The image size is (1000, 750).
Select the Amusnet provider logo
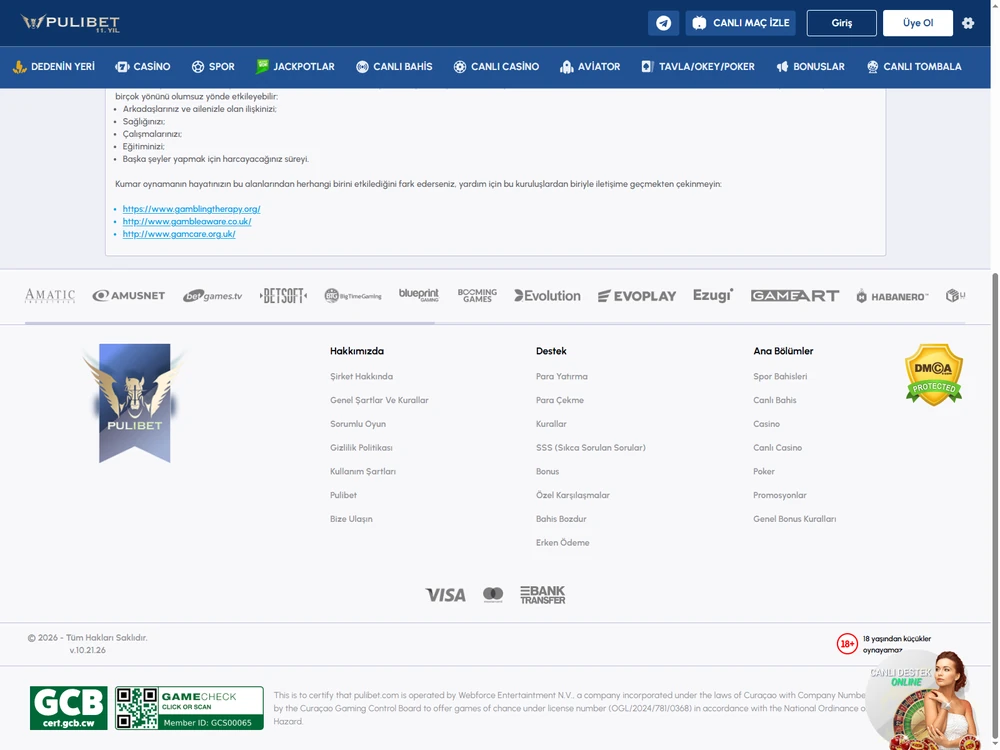point(129,296)
